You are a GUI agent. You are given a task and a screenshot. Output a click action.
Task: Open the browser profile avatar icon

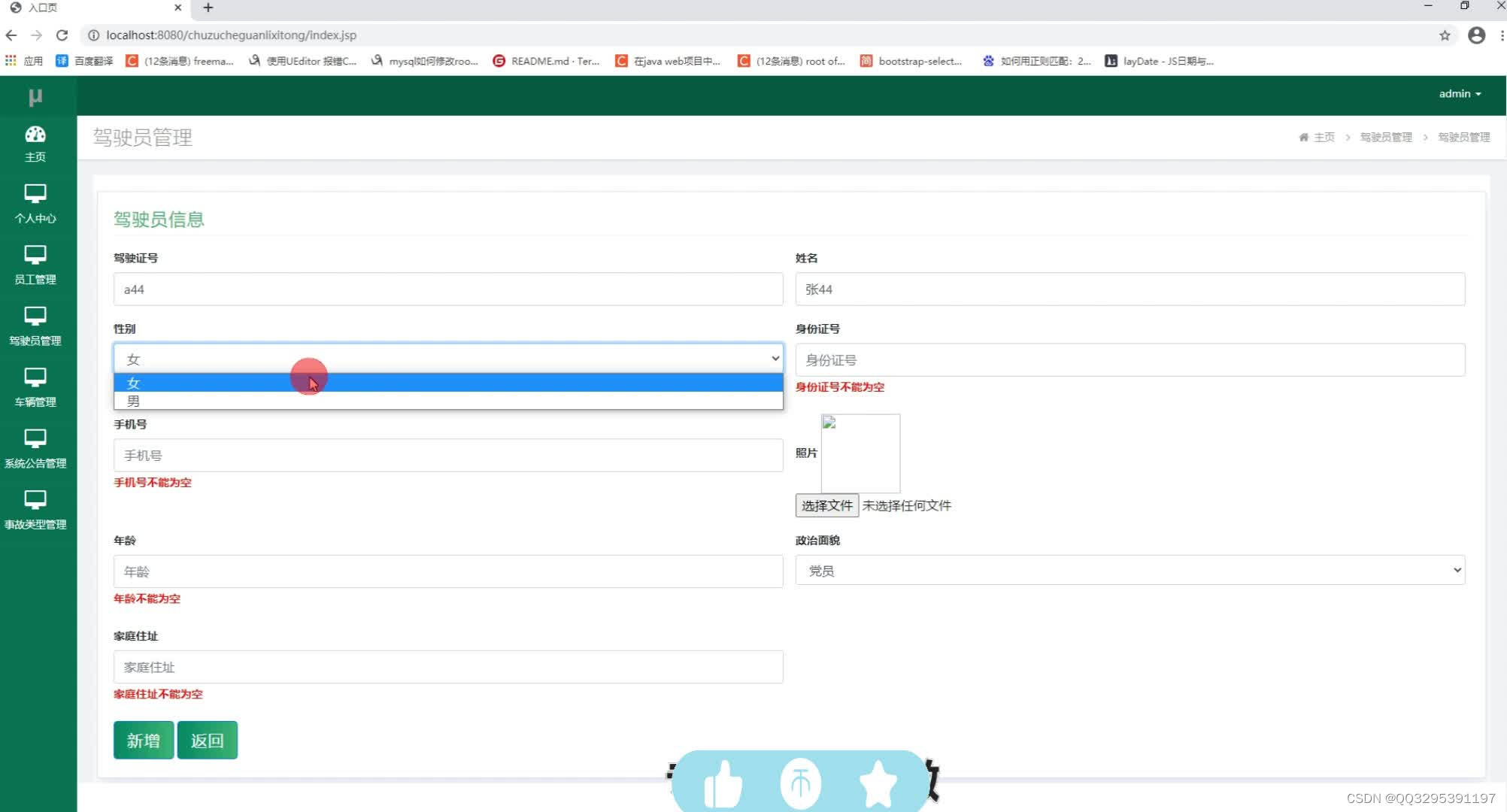(1477, 35)
